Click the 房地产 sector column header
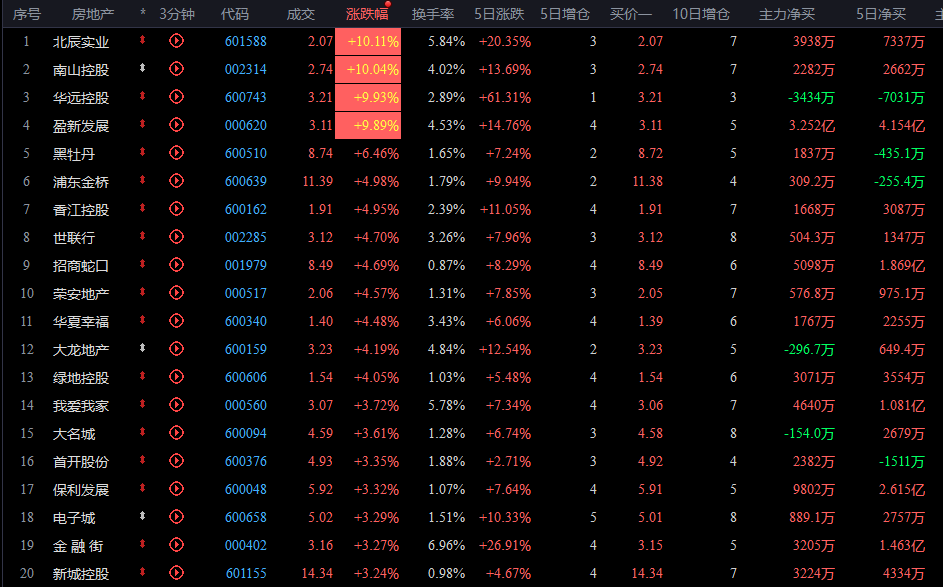Image resolution: width=943 pixels, height=587 pixels. pos(93,14)
